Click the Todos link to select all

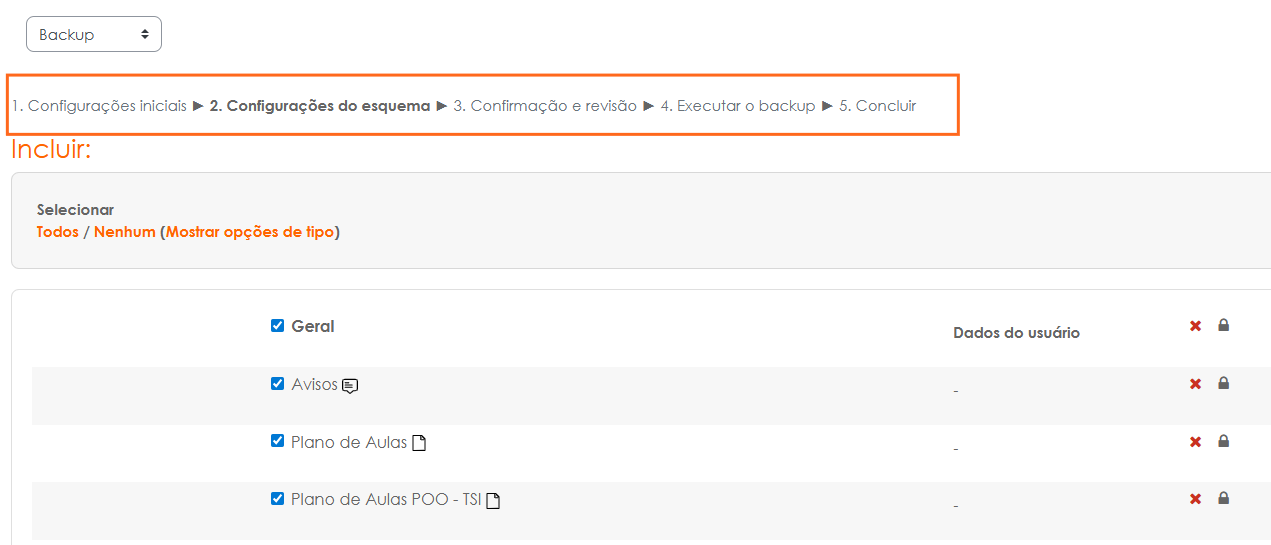pyautogui.click(x=57, y=232)
